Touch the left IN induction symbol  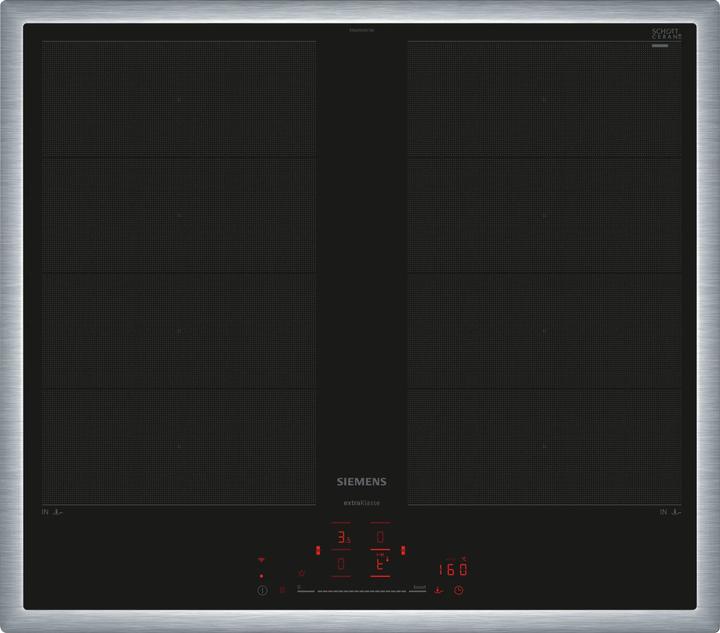[x=53, y=512]
